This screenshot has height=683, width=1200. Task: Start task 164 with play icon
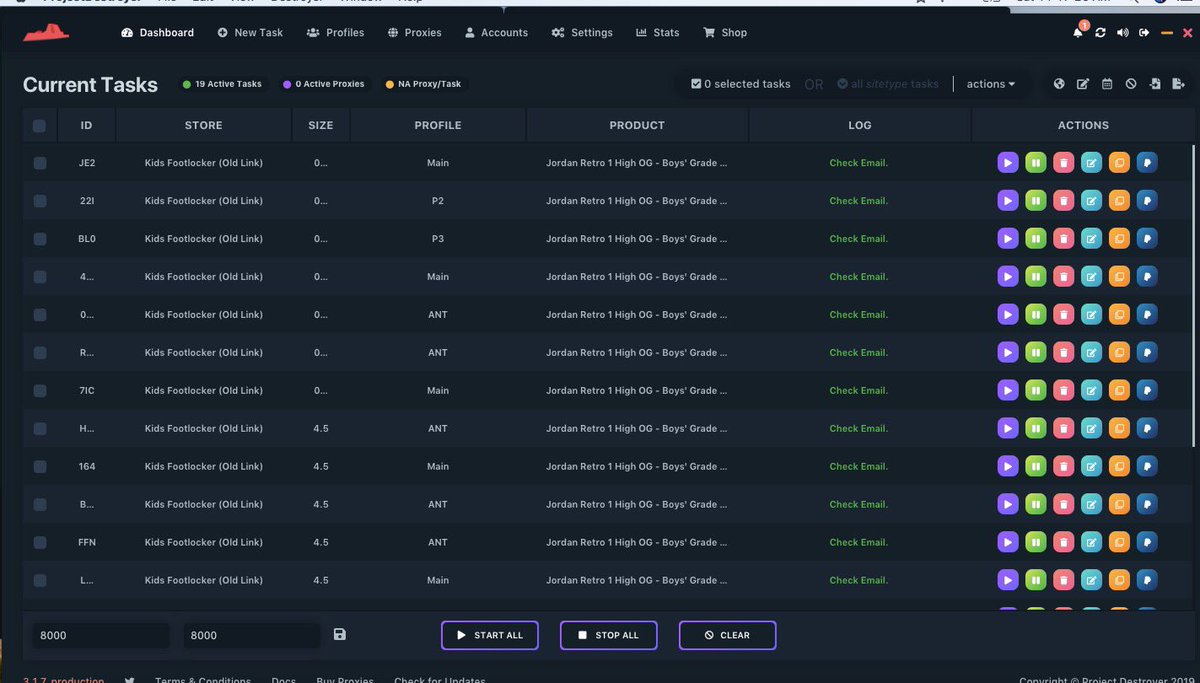coord(1008,466)
